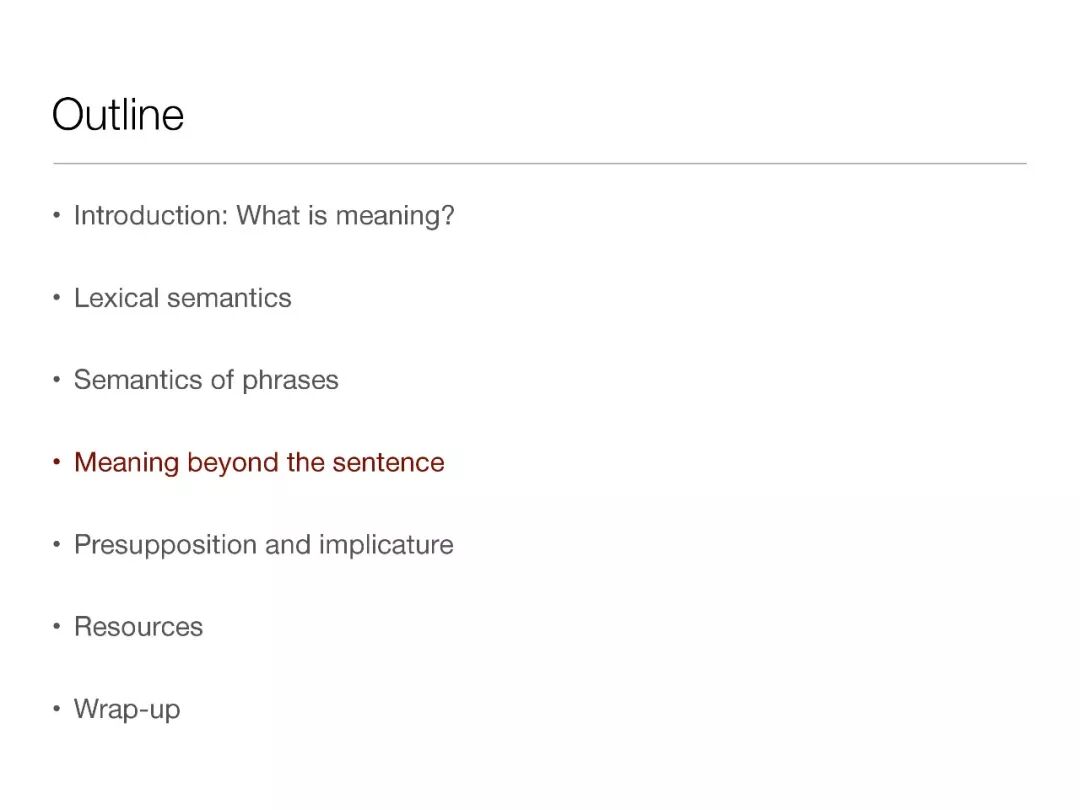This screenshot has width=1080, height=810.
Task: Click the bullet dot before Resources
Action: pyautogui.click(x=57, y=628)
